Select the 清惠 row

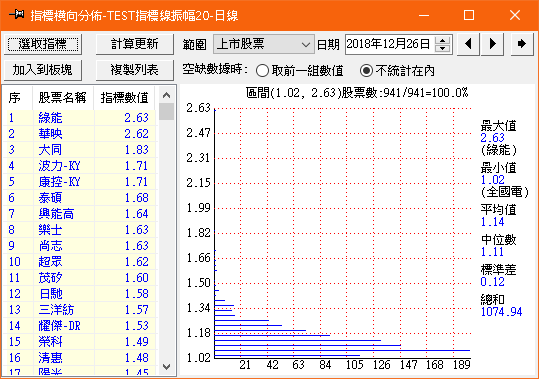pos(79,358)
